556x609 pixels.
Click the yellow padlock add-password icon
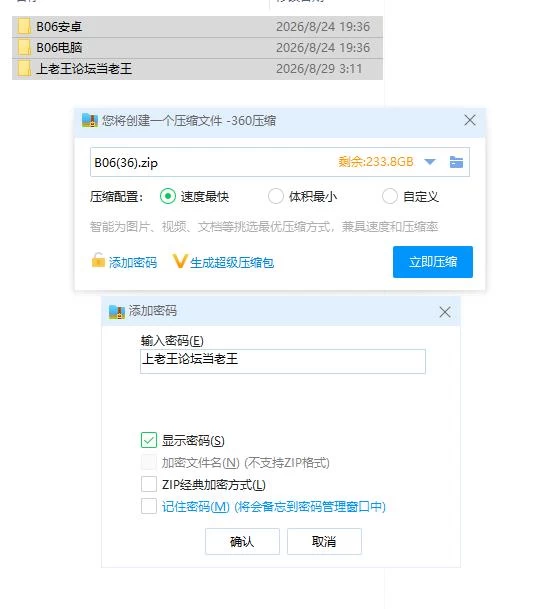point(98,260)
